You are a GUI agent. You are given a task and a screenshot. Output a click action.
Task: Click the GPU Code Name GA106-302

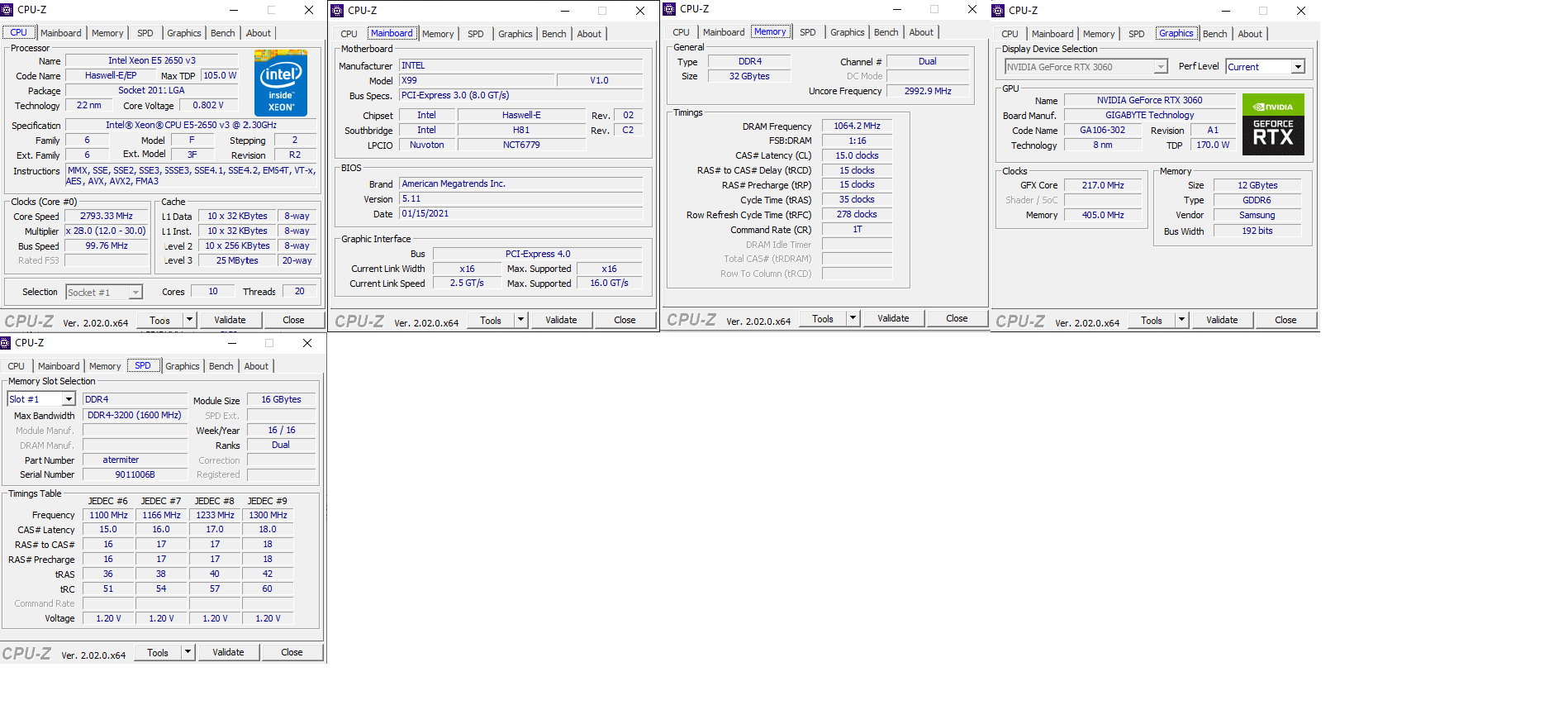(1103, 130)
